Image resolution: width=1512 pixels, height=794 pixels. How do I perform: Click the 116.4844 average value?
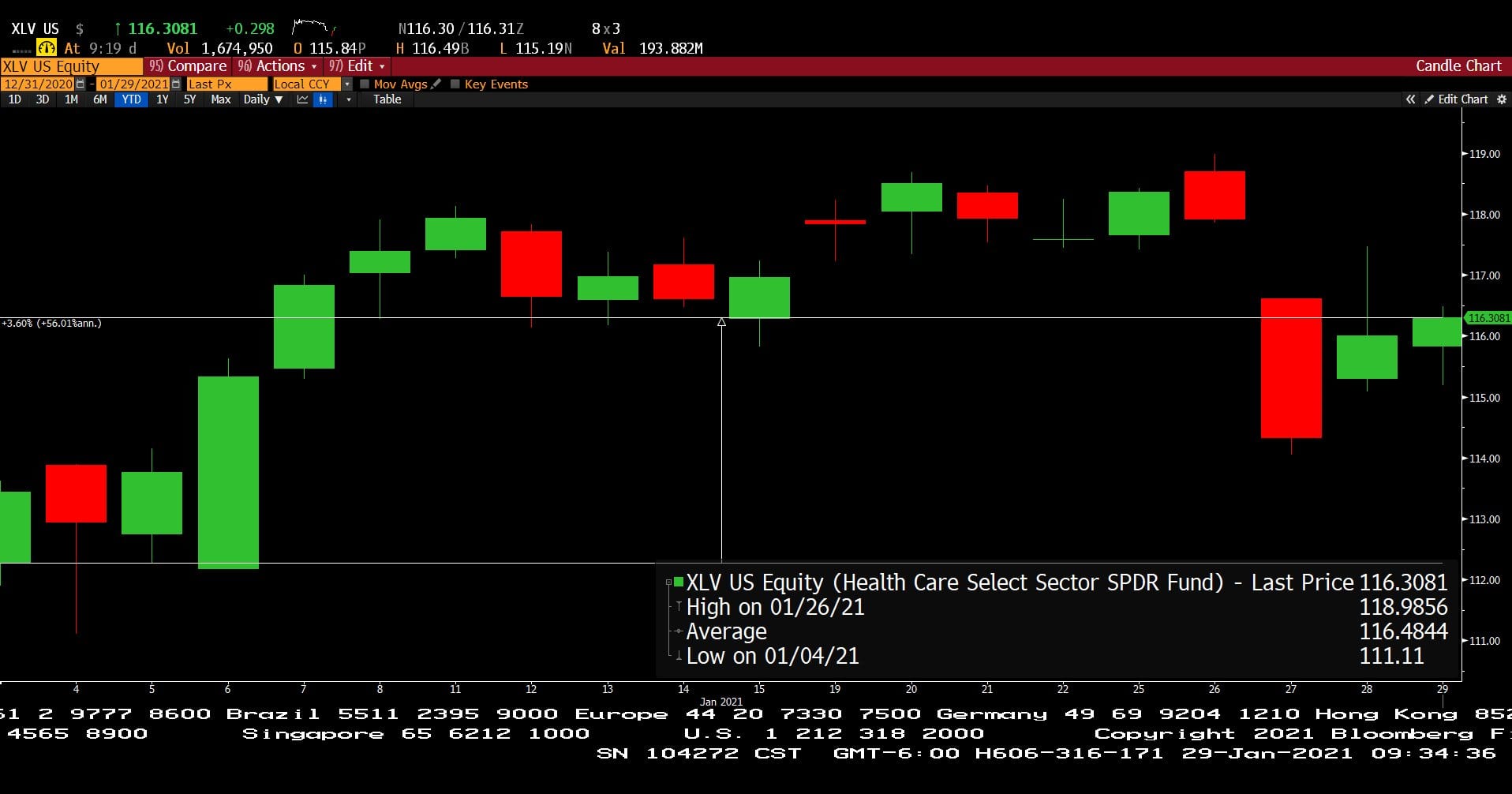coord(1403,631)
